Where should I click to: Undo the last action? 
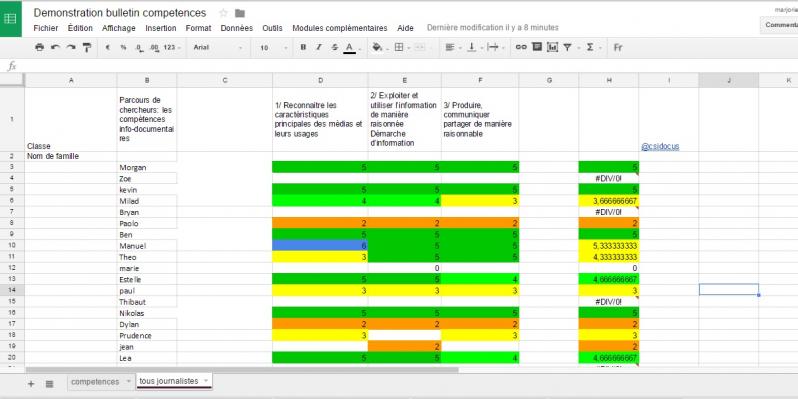click(55, 47)
